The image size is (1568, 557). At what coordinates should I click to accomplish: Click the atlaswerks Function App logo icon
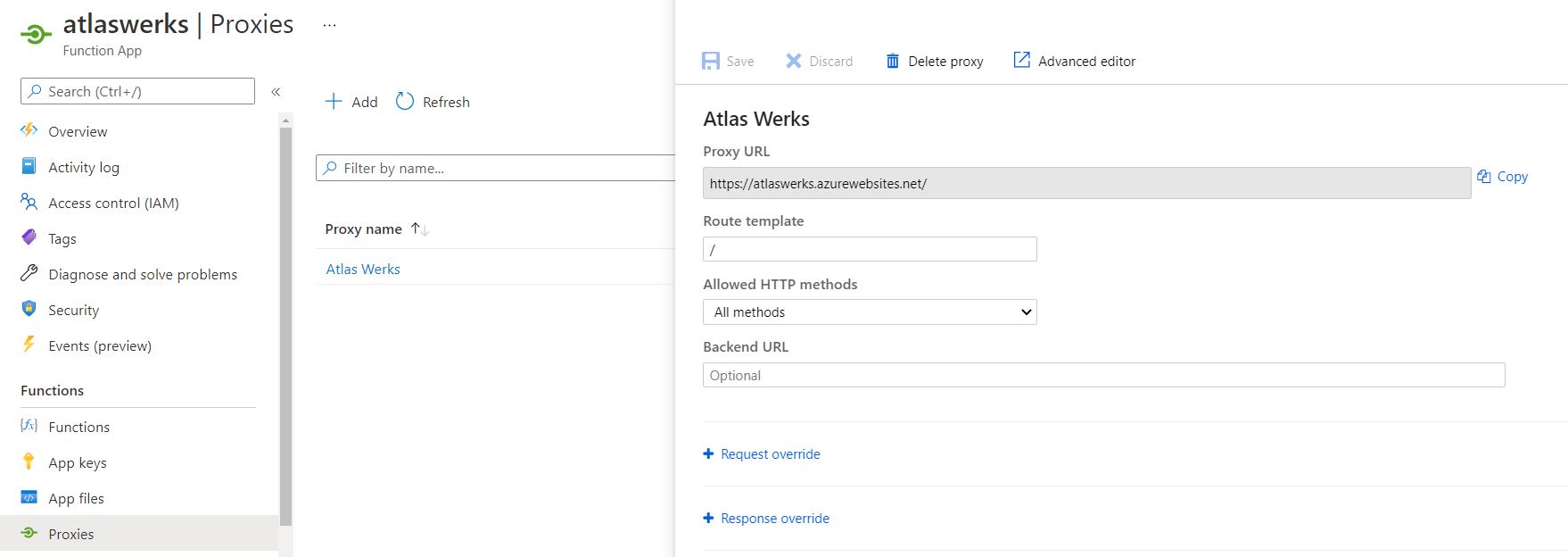(36, 35)
